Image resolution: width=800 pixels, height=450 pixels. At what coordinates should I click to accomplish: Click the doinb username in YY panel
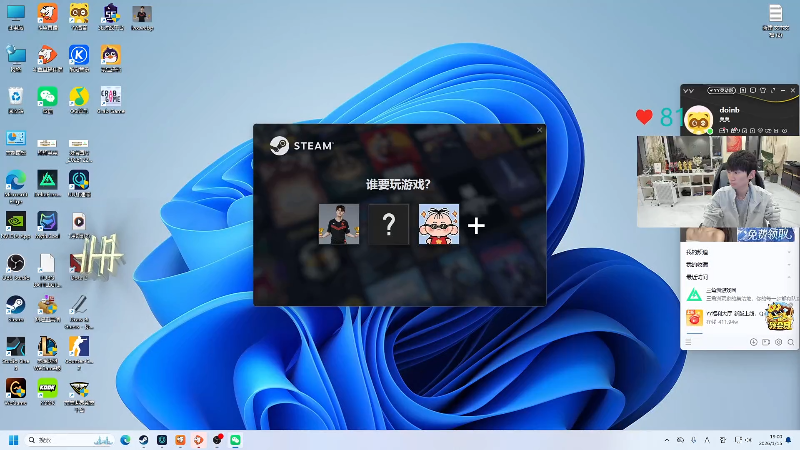729,110
